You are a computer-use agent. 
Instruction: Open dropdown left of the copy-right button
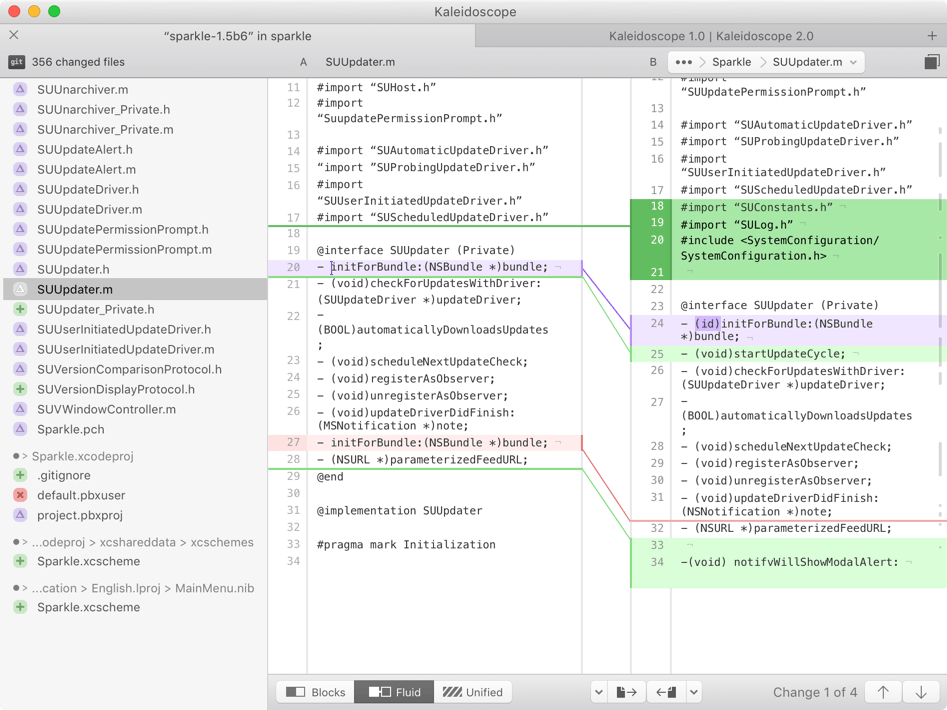click(x=598, y=692)
